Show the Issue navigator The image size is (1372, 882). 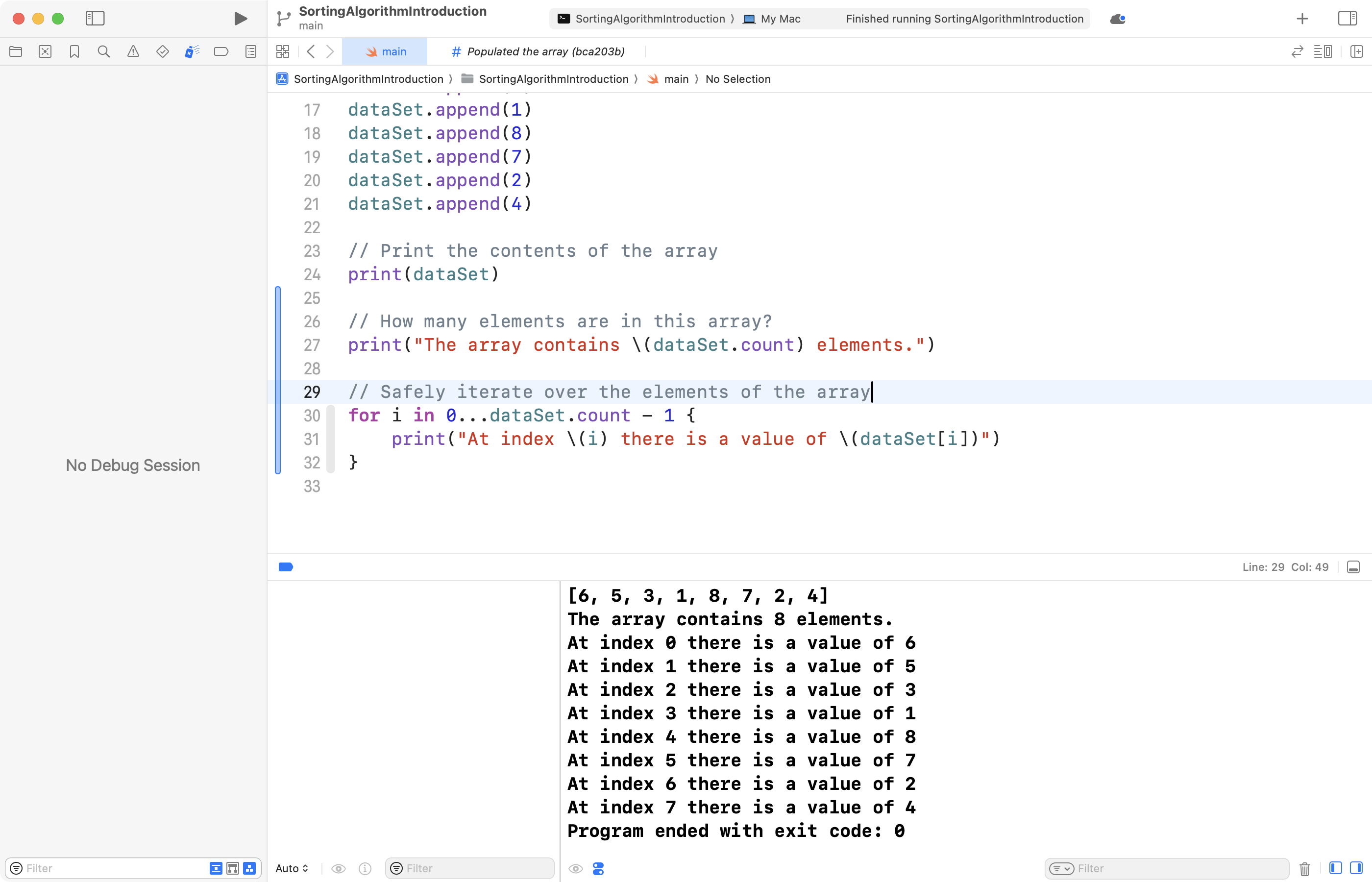click(133, 51)
